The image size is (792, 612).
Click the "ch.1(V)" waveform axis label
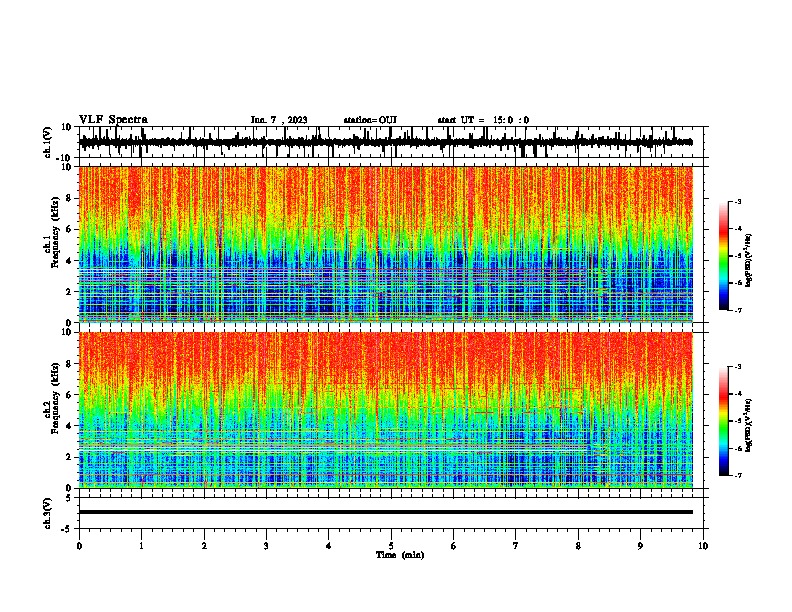click(x=49, y=142)
